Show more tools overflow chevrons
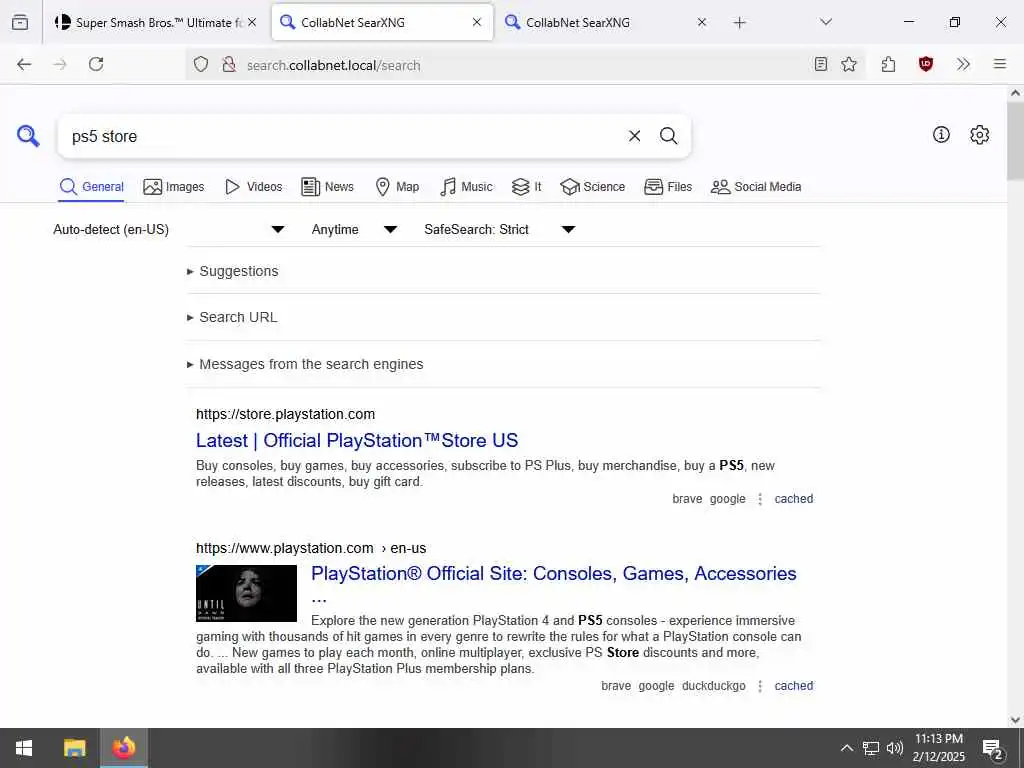The image size is (1024, 768). click(963, 64)
